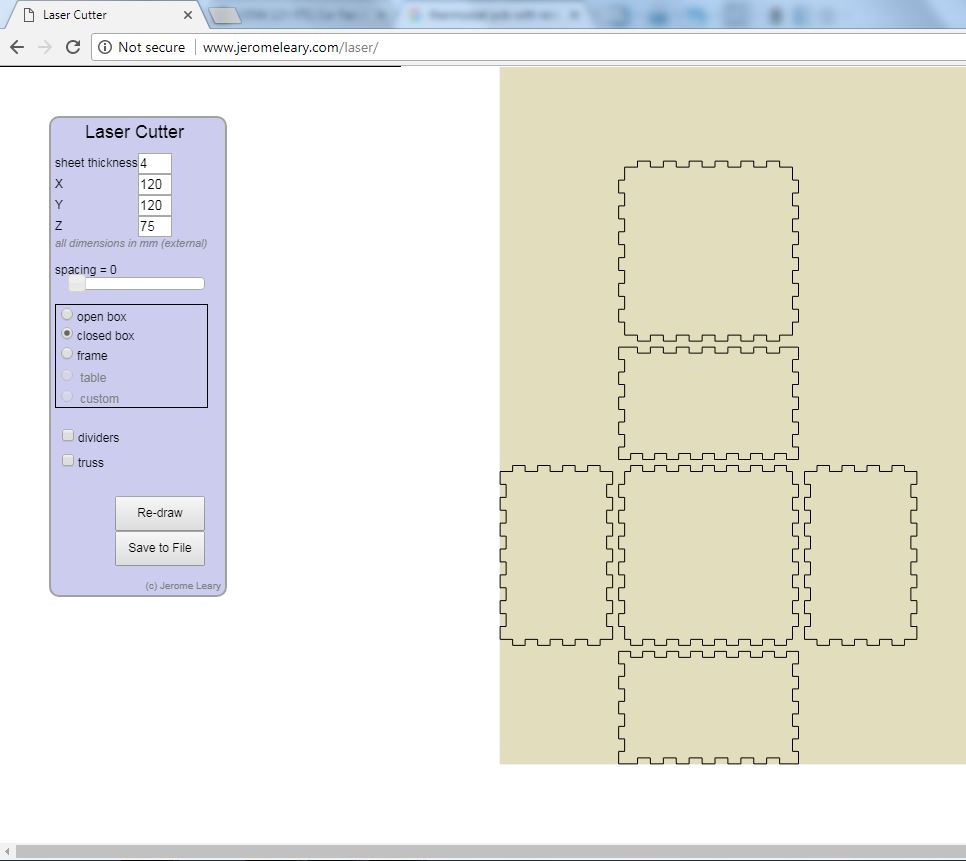Select the frame radio button
This screenshot has width=966, height=861.
click(67, 353)
